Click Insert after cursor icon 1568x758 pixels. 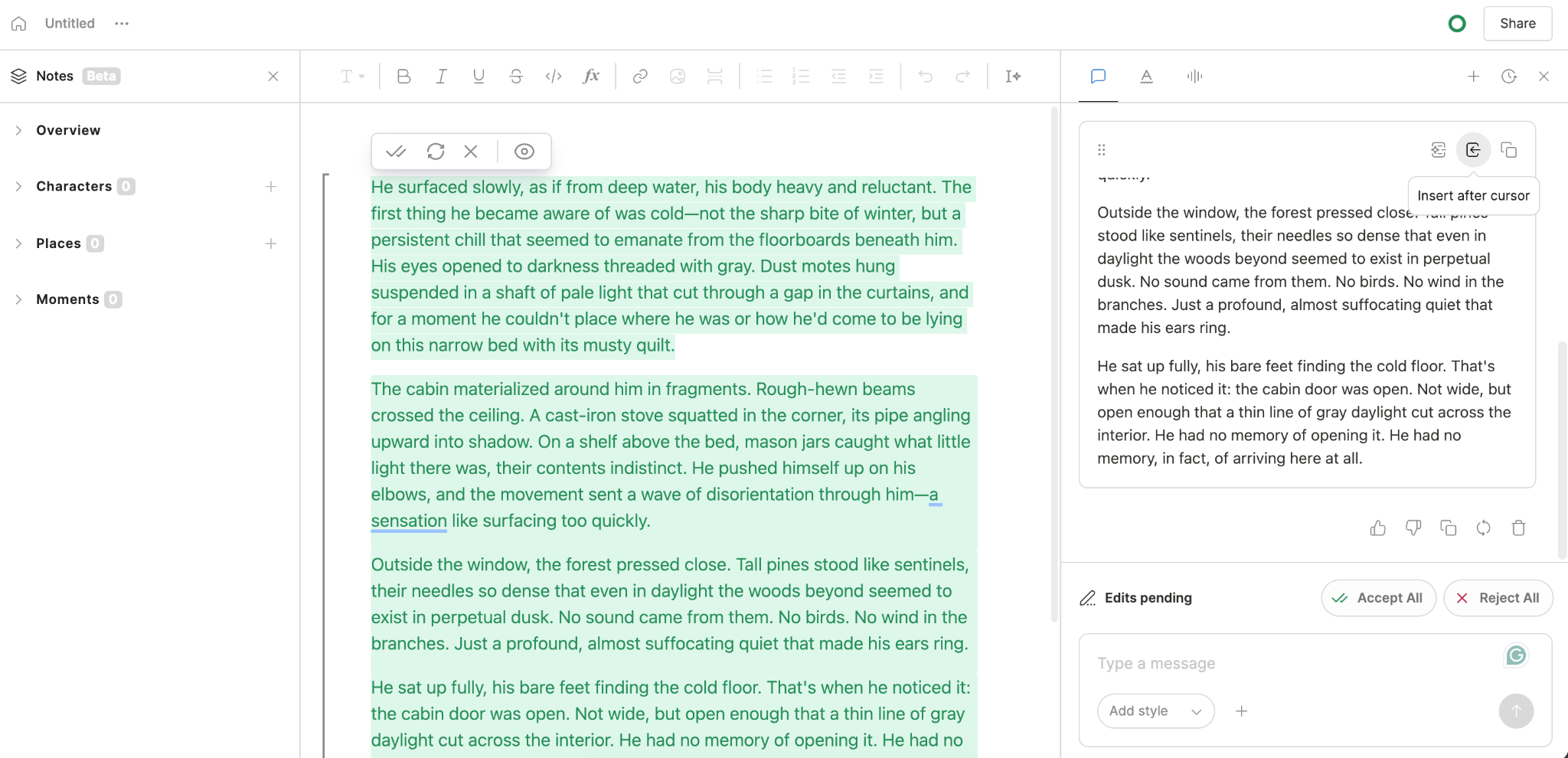(x=1473, y=150)
